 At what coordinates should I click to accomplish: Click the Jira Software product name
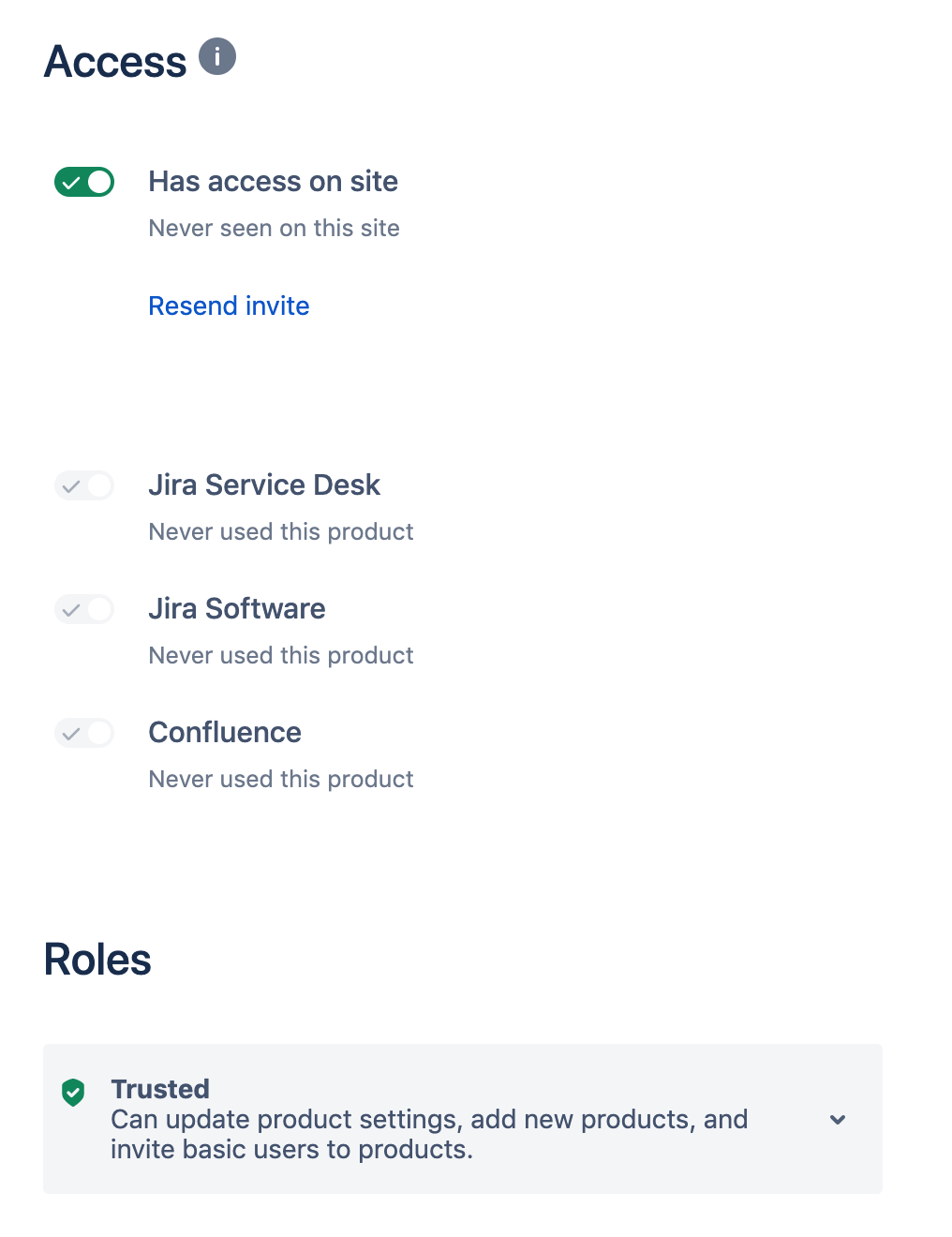coord(236,609)
